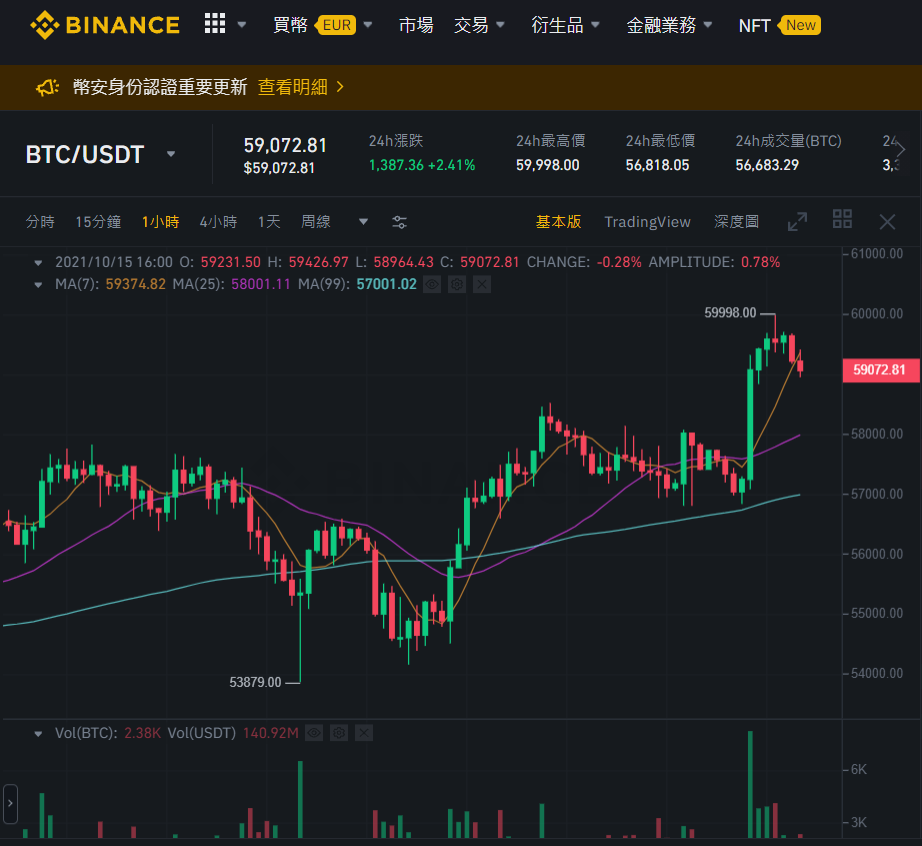Click the New badge beside NFT
Viewport: 922px width, 846px height.
[799, 25]
